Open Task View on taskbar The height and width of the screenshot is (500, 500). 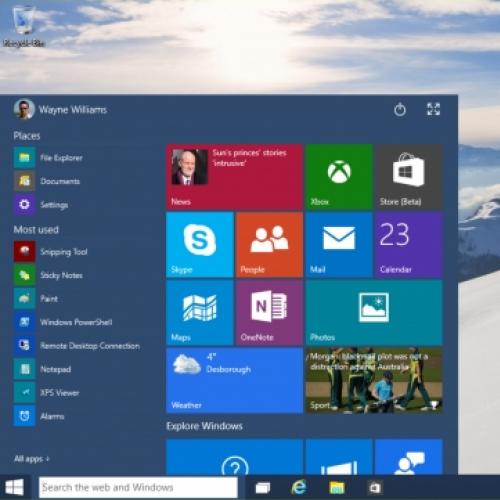click(x=263, y=488)
